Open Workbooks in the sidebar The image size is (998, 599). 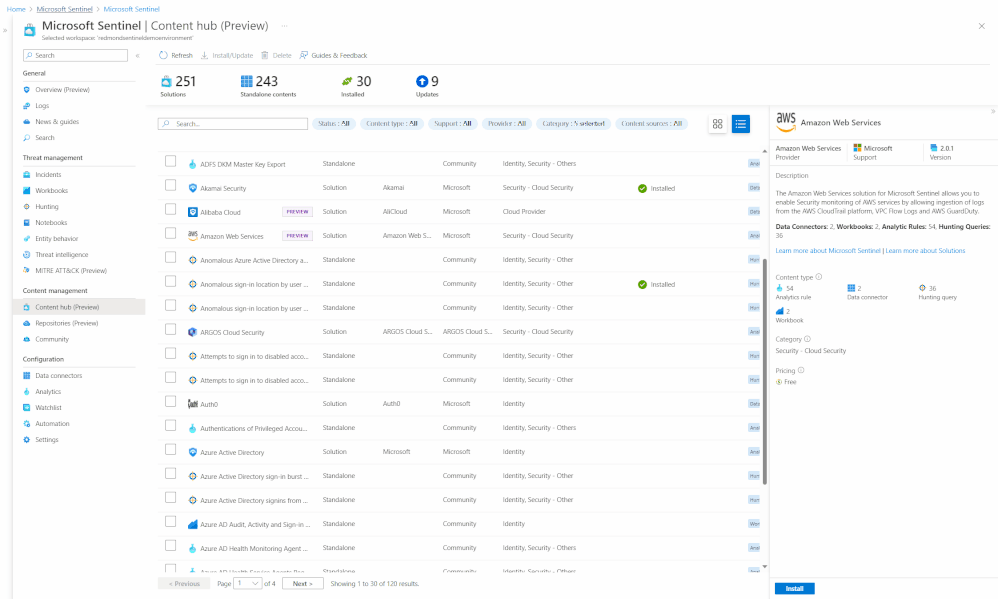point(51,190)
